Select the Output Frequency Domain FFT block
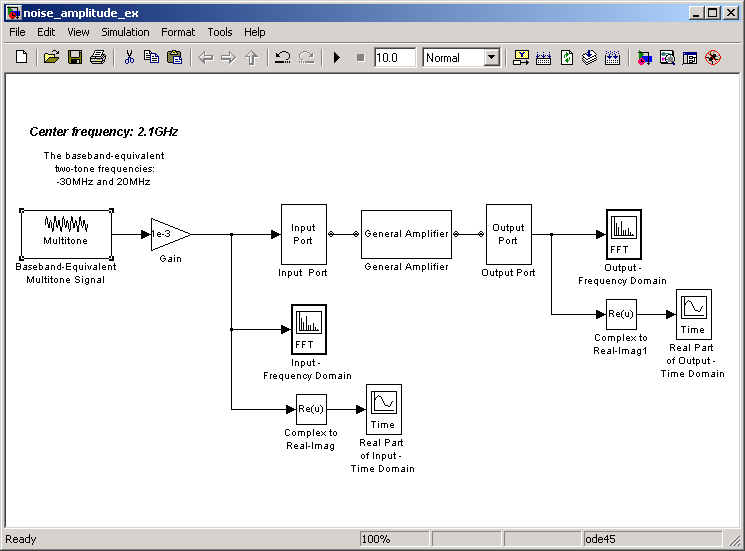Screen dimensions: 745x551 point(624,234)
